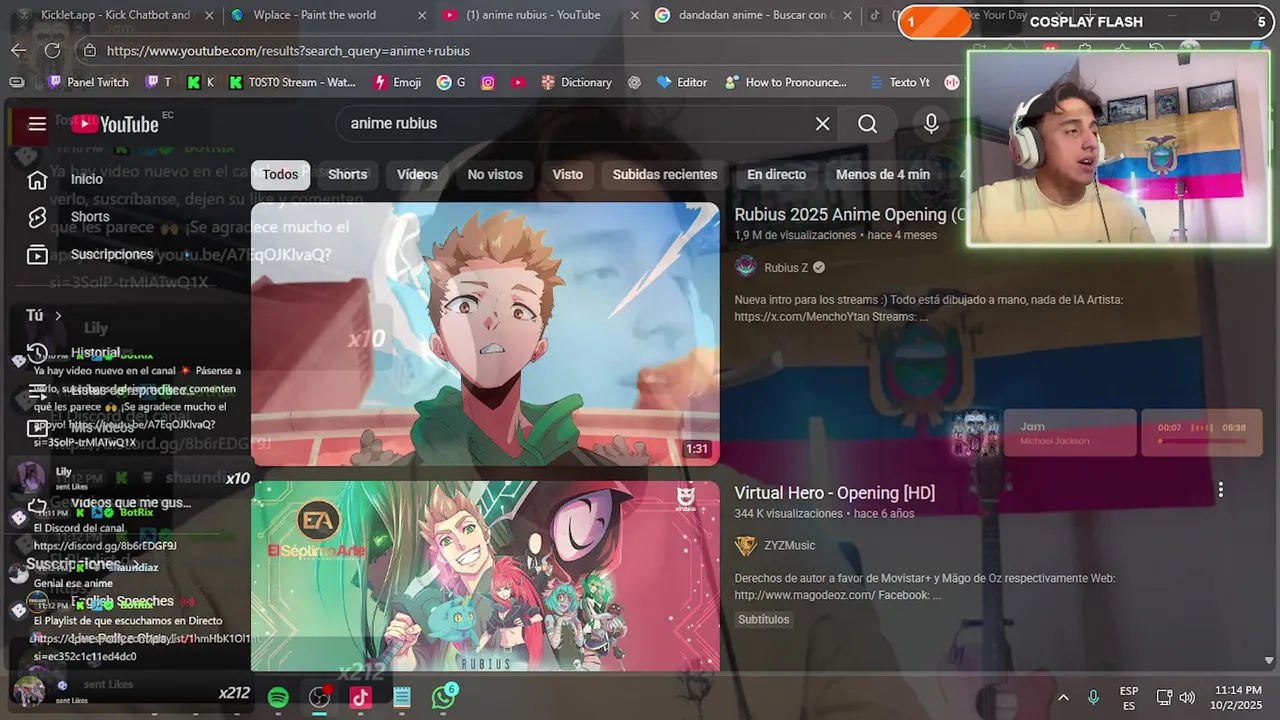Open the Instagram bookmark icon

click(x=488, y=82)
